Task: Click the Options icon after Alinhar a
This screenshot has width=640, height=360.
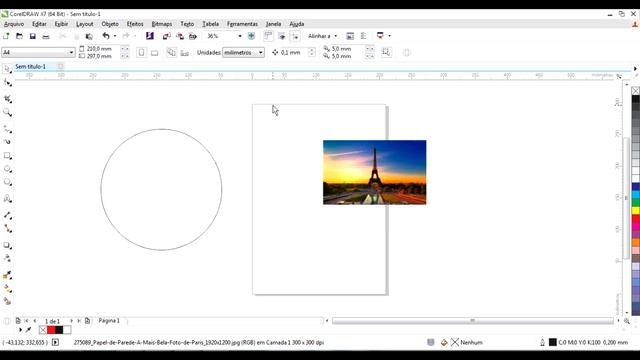Action: click(350, 36)
